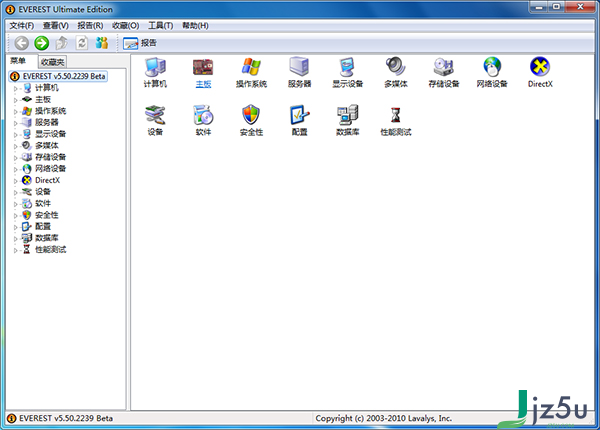Select 配置 in the left tree
This screenshot has width=600, height=430.
coord(43,226)
